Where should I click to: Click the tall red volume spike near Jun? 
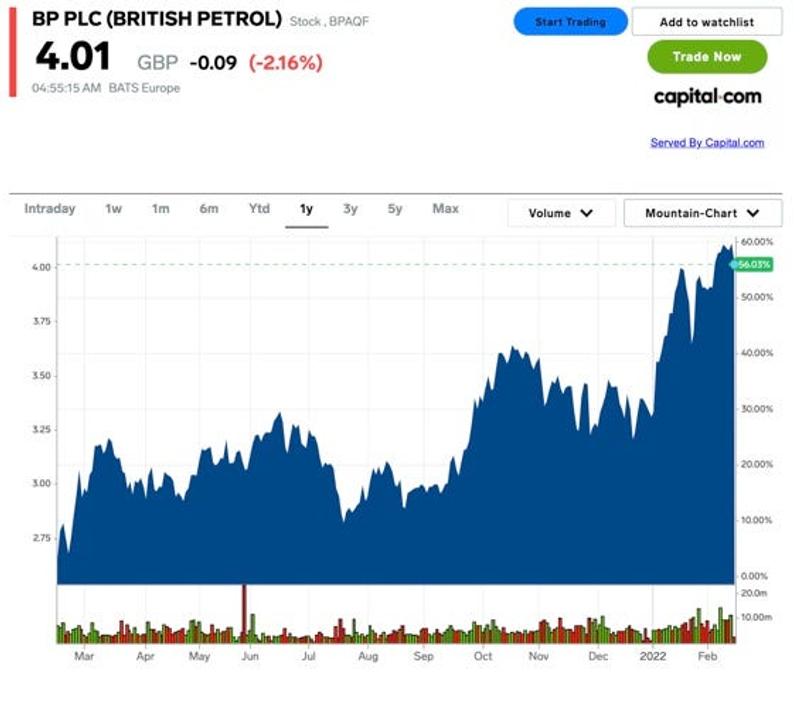point(244,613)
